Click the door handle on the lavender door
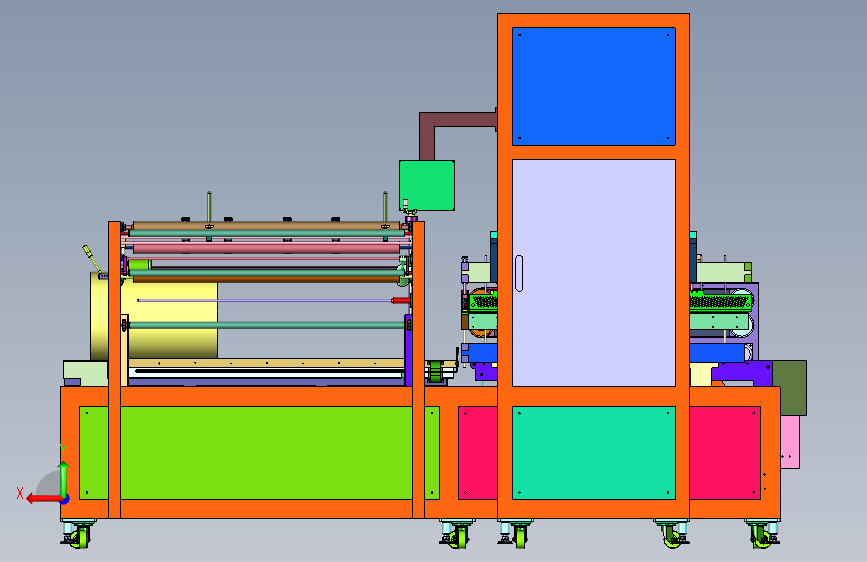Image resolution: width=867 pixels, height=562 pixels. click(x=519, y=273)
